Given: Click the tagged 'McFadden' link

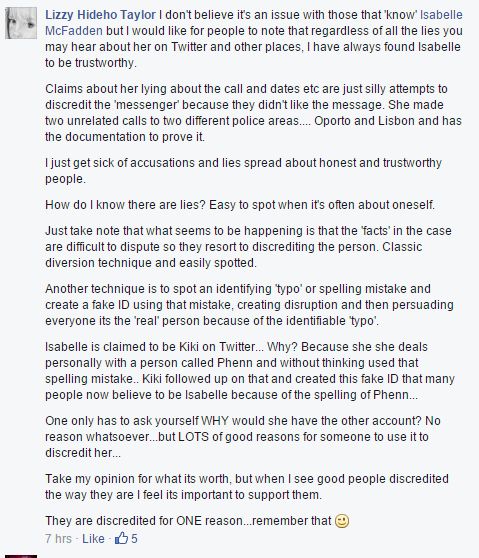Looking at the screenshot, I should pos(74,31).
